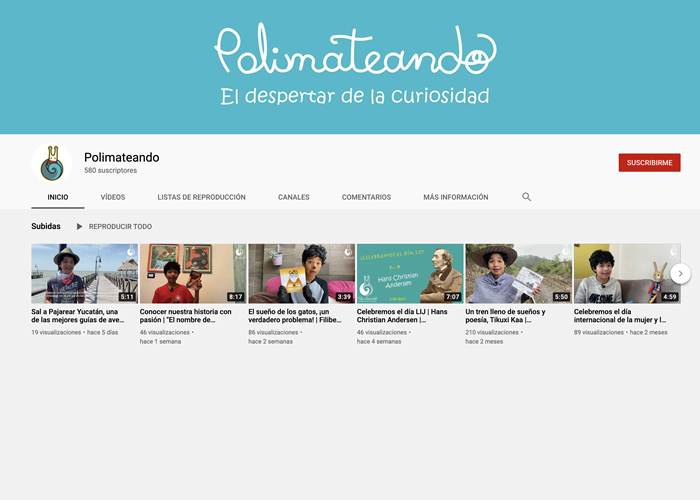Image resolution: width=700 pixels, height=500 pixels.
Task: Click the Reproducir todo link
Action: pyautogui.click(x=120, y=227)
